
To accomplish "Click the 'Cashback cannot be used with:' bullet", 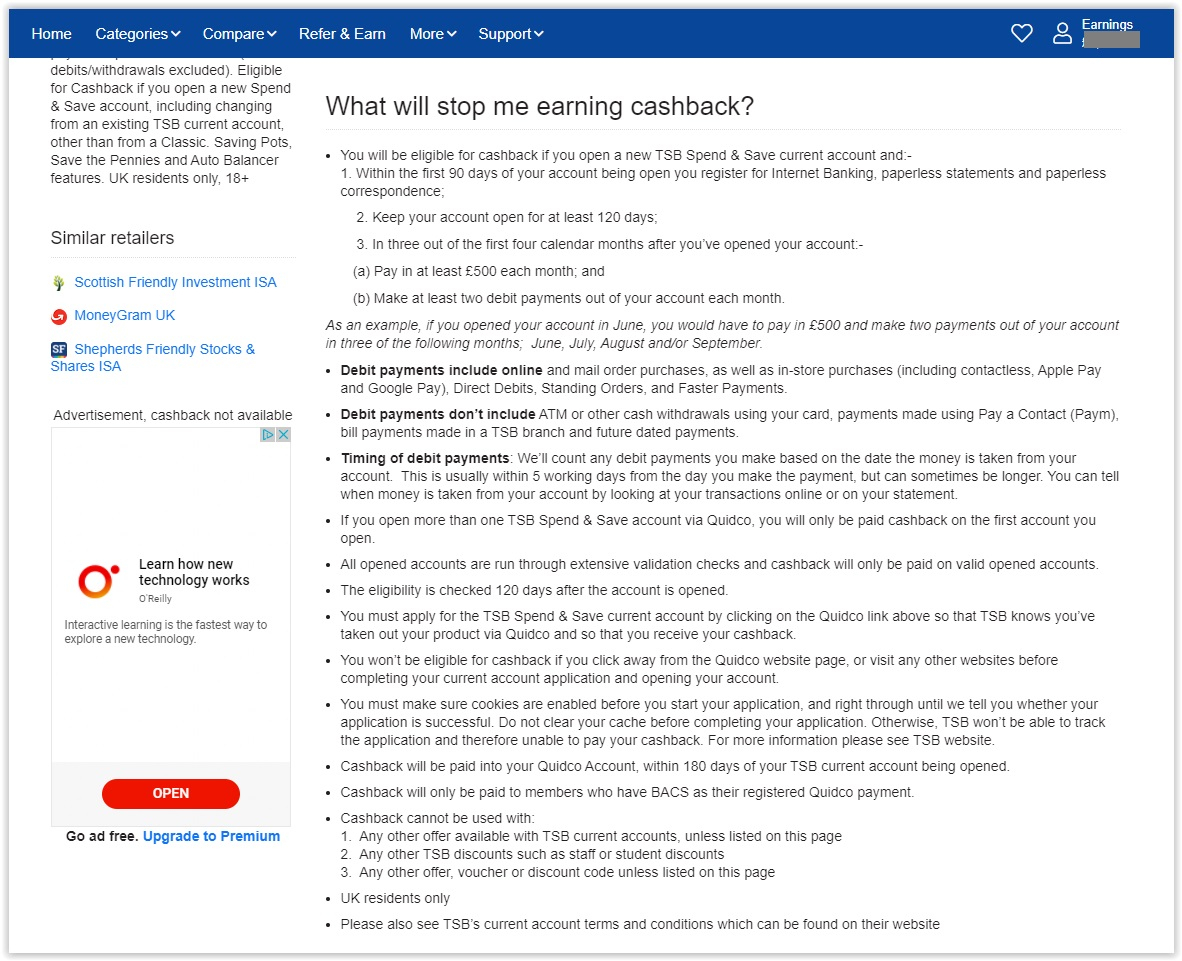I will pyautogui.click(x=437, y=819).
